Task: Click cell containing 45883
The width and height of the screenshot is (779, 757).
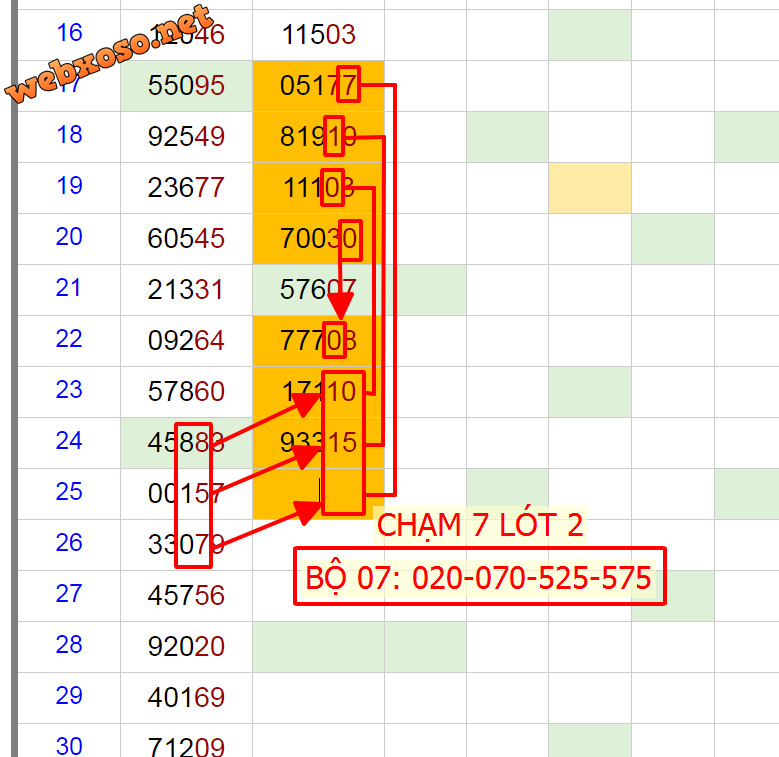Action: 186,443
